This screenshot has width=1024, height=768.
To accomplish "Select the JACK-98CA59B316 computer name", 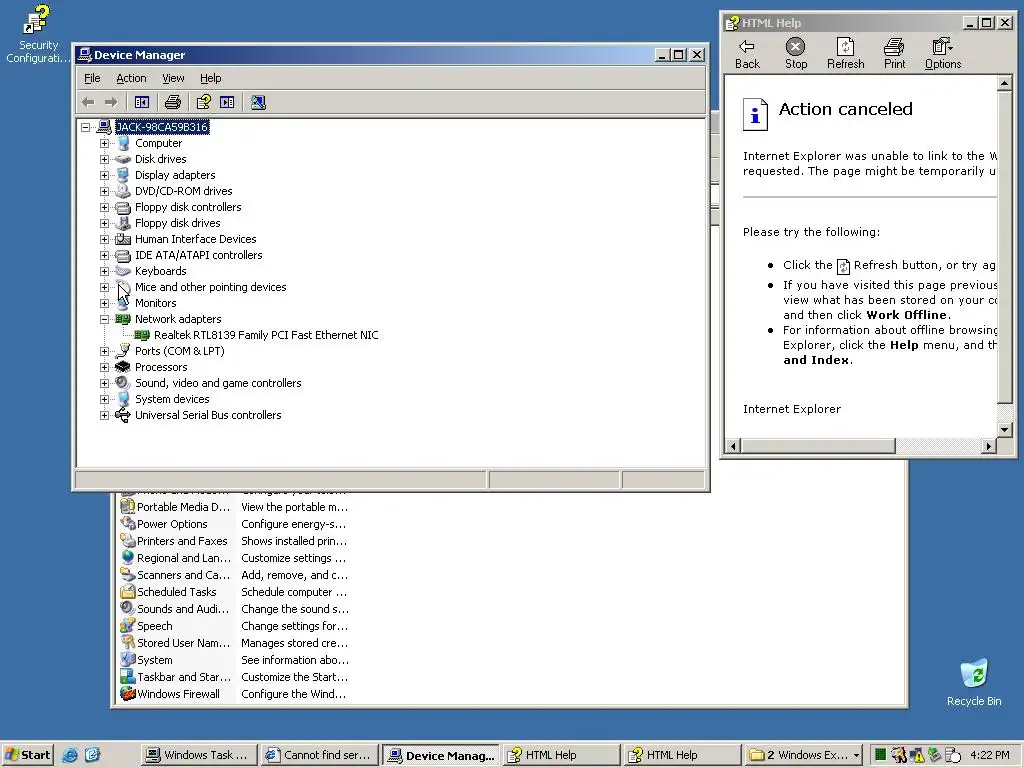I will [162, 127].
